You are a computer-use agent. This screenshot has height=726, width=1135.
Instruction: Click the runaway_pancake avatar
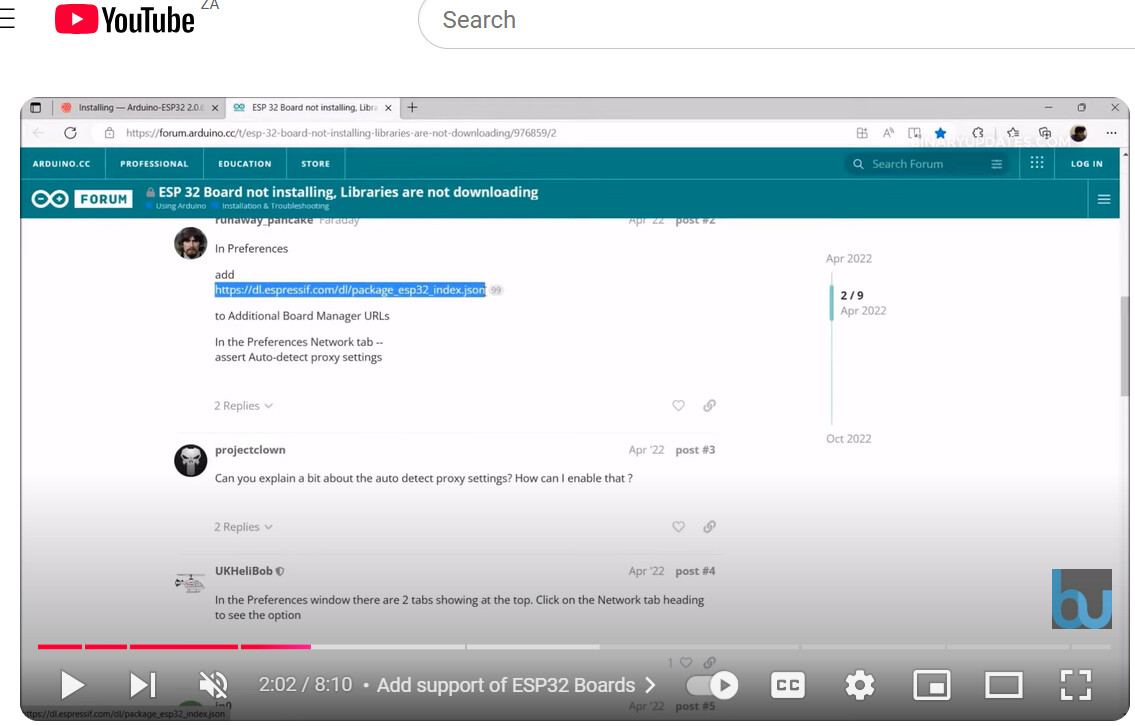pos(190,243)
